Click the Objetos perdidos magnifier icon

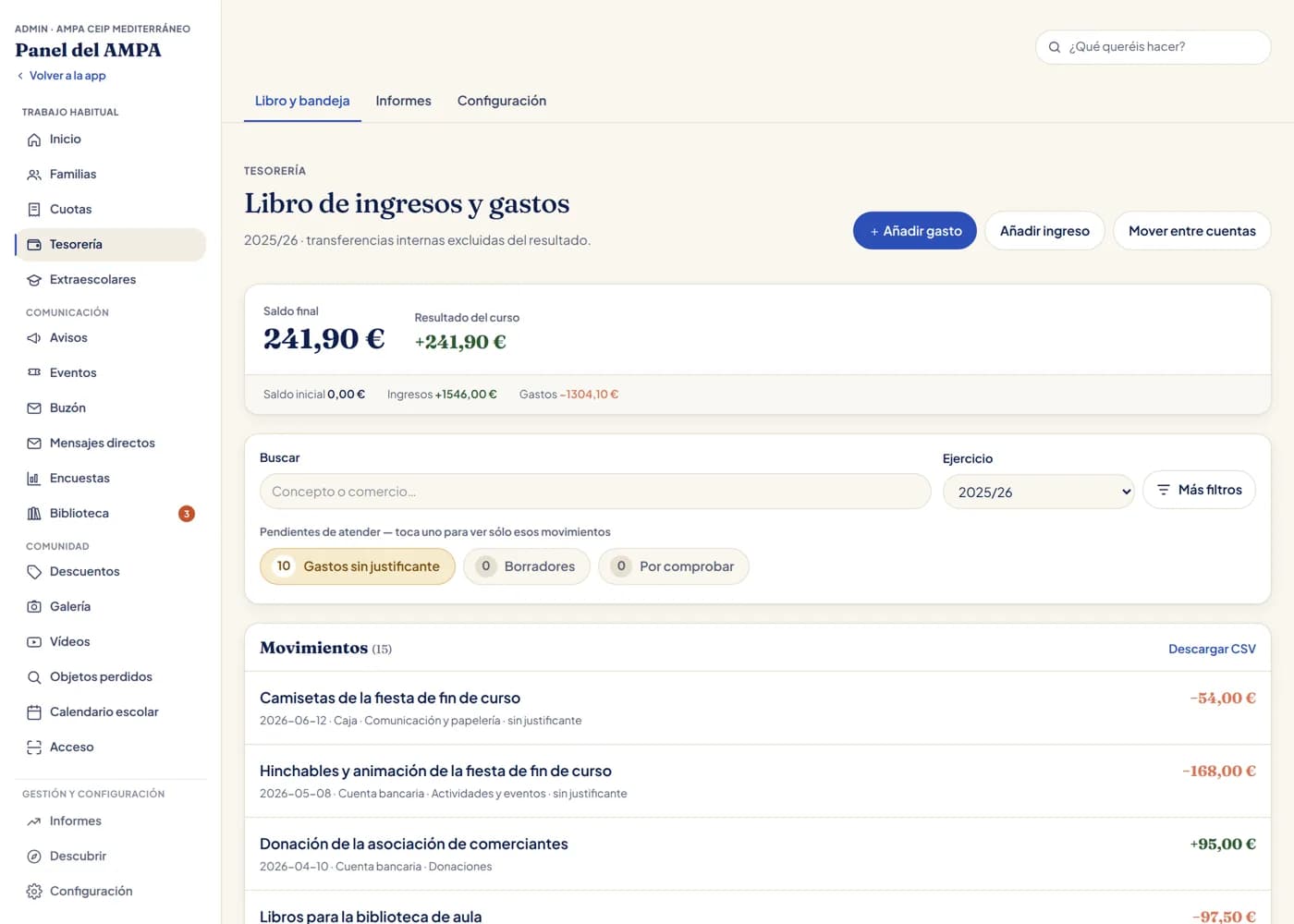(34, 677)
